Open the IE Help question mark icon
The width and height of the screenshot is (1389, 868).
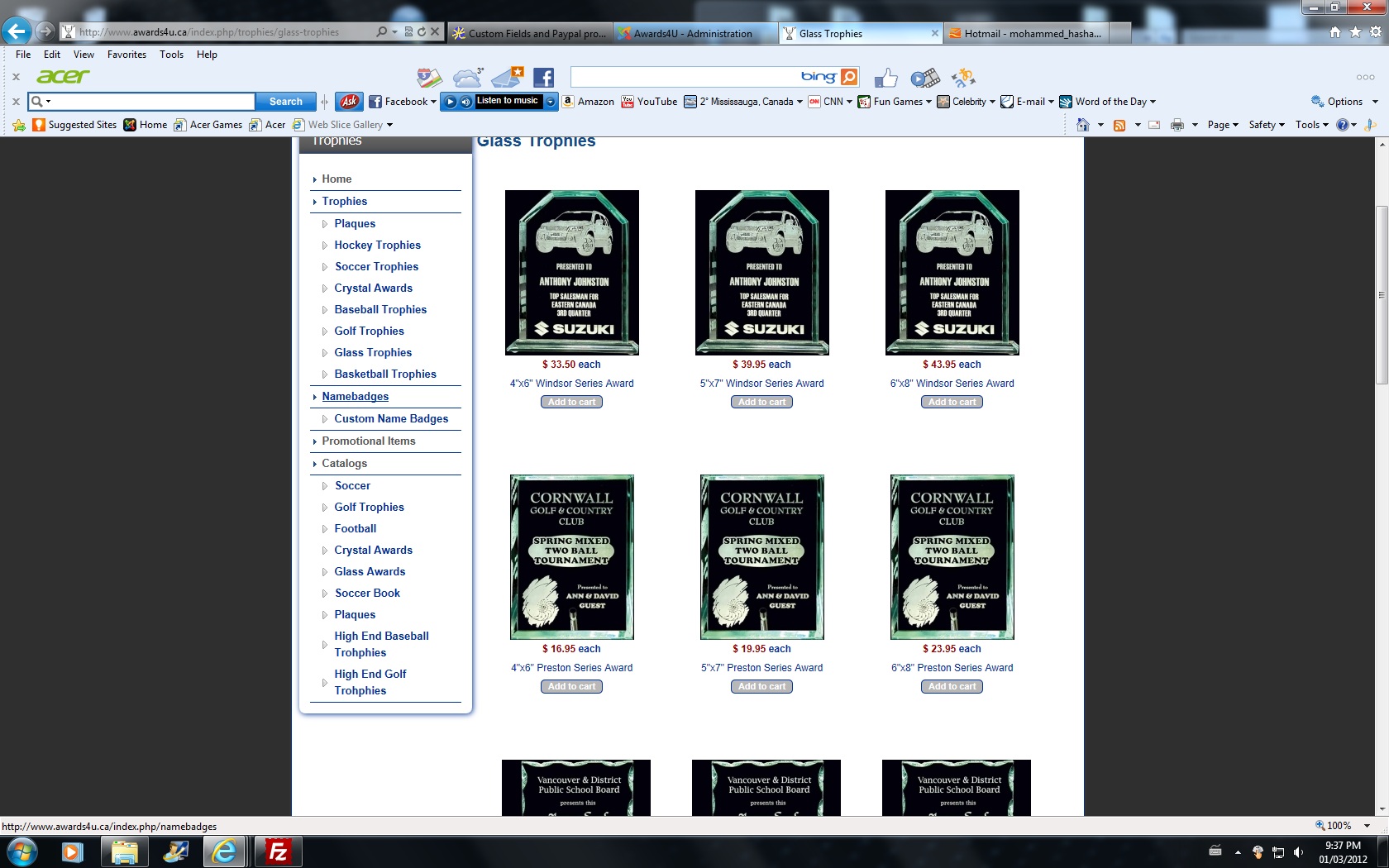pyautogui.click(x=1342, y=125)
